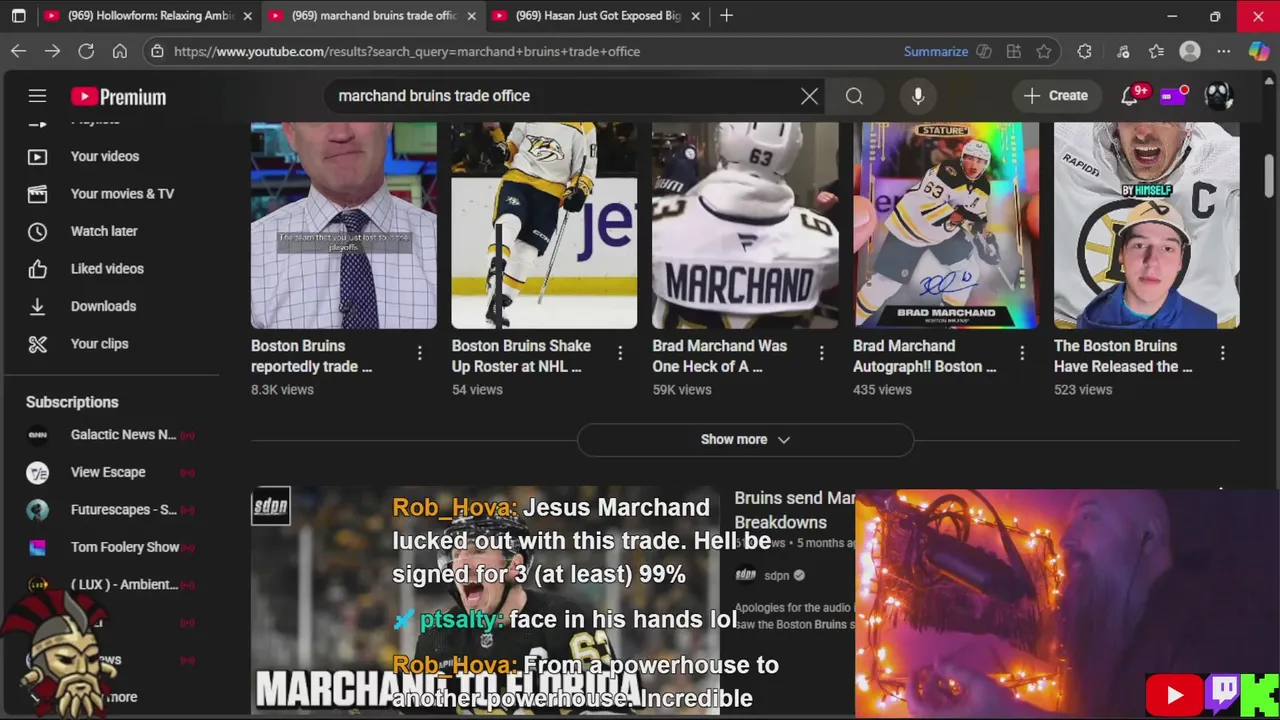The image size is (1280, 720).
Task: Open options for Boston Bruins Shake Up Roster
Action: coord(620,353)
